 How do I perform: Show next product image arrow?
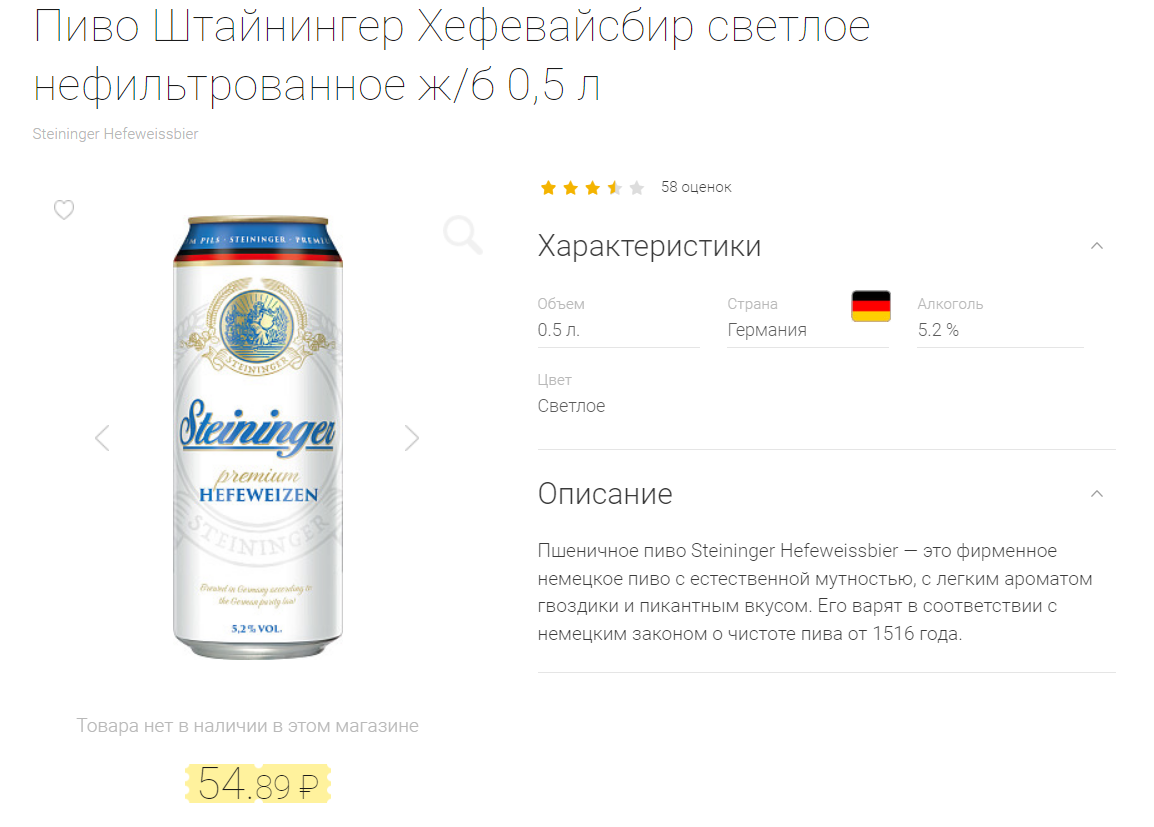tap(412, 438)
